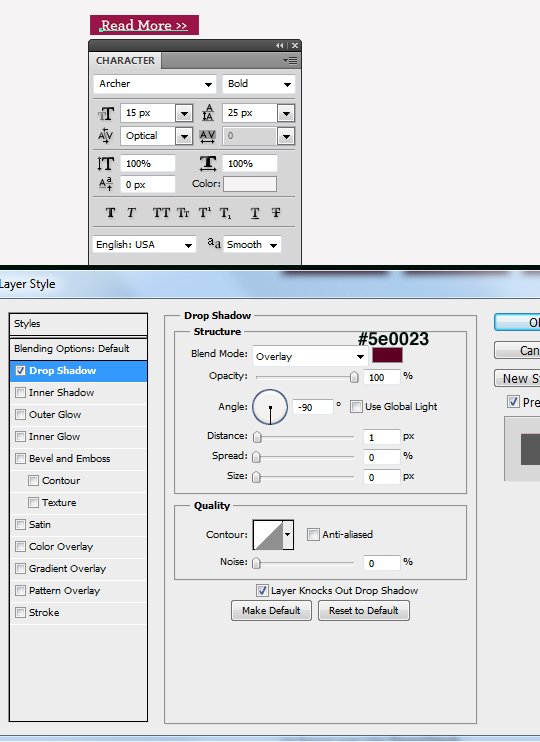540x742 pixels.
Task: Select Gradient Overlay in style list
Action: pos(79,569)
